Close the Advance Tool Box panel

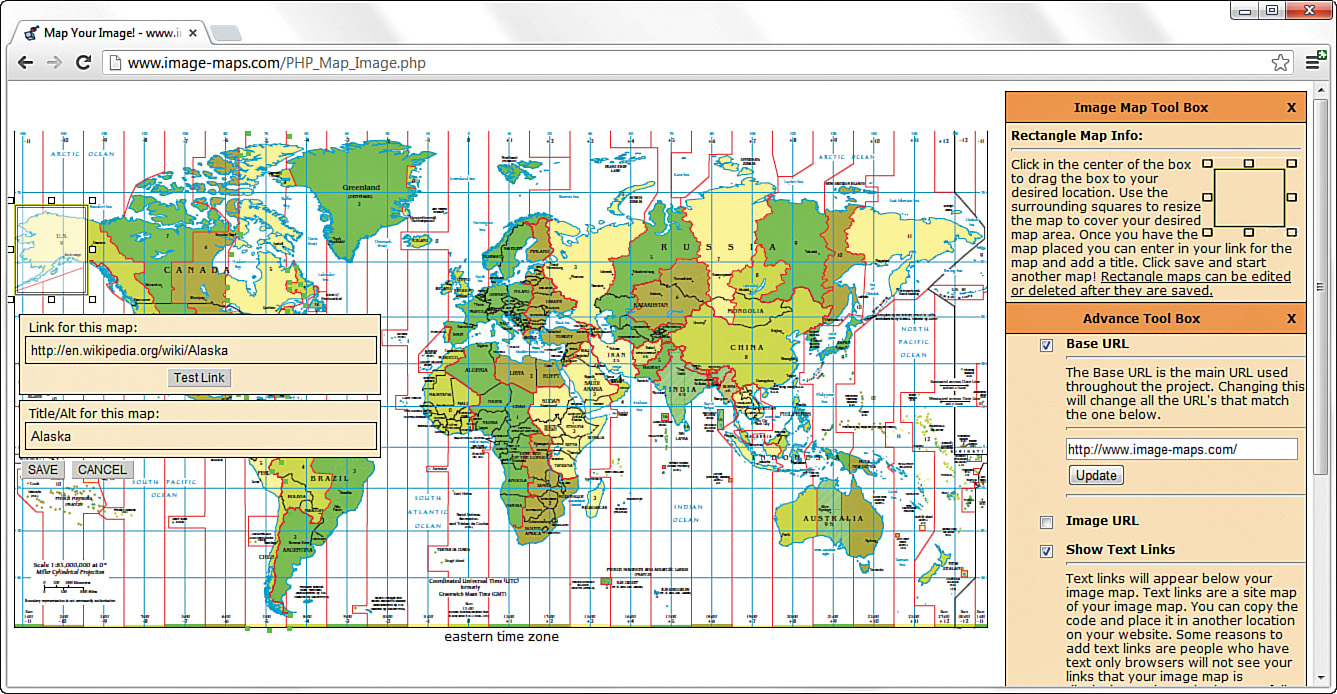click(1291, 318)
